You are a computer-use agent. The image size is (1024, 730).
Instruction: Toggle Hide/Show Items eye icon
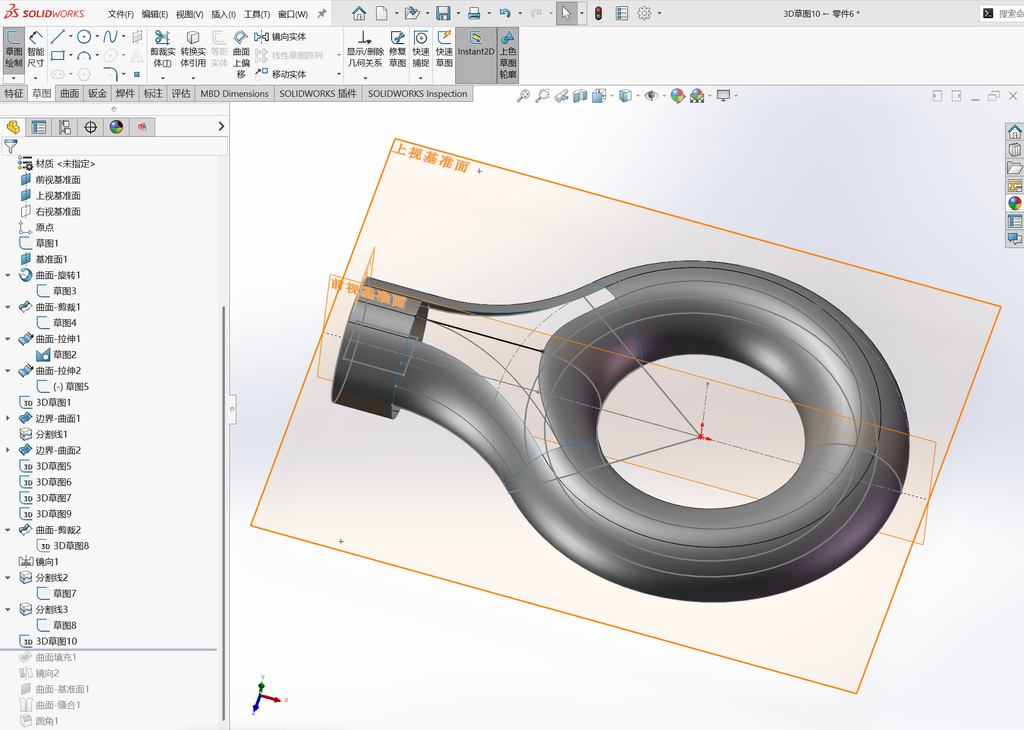coord(650,96)
